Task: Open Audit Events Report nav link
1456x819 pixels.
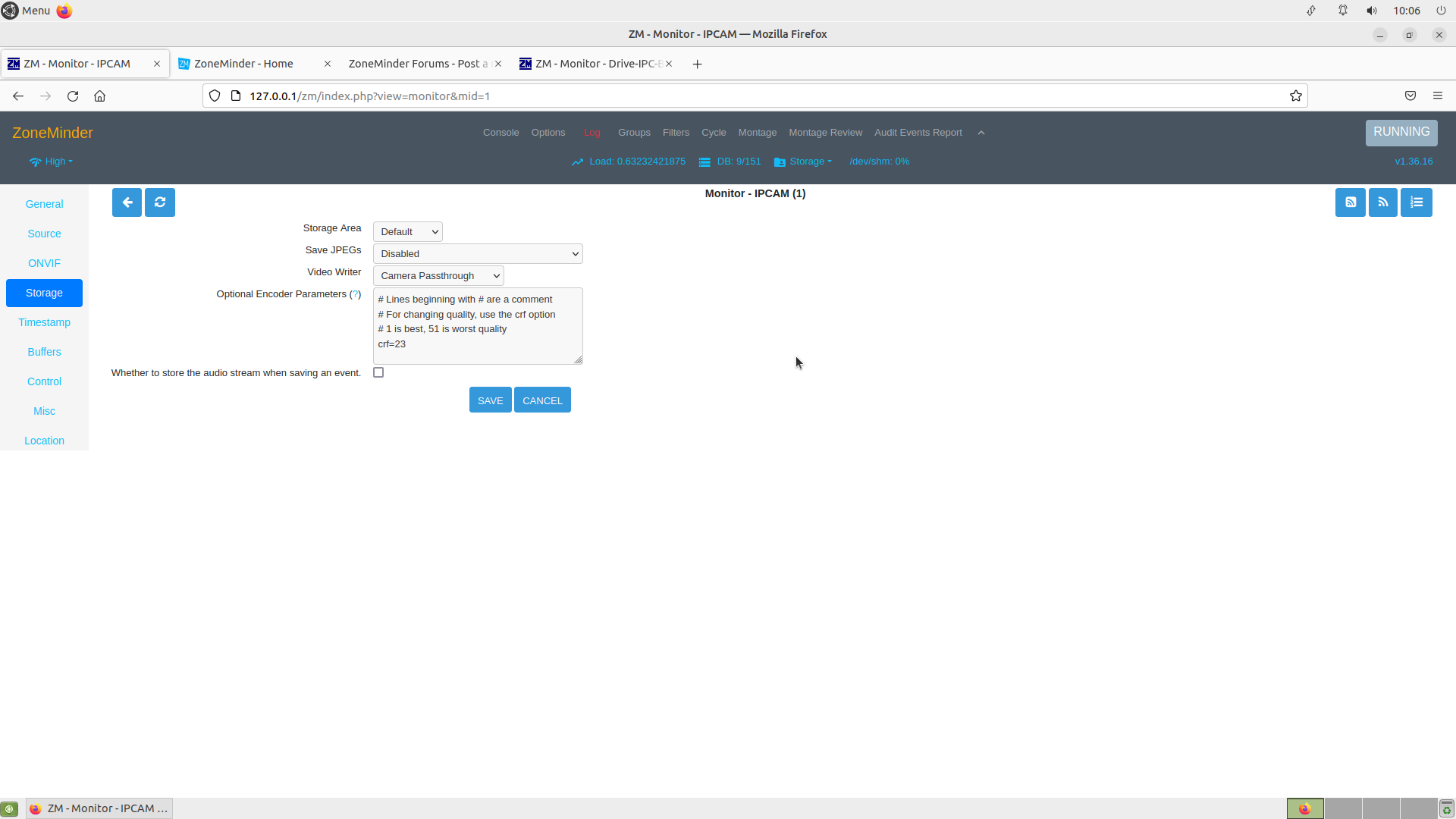Action: tap(918, 133)
